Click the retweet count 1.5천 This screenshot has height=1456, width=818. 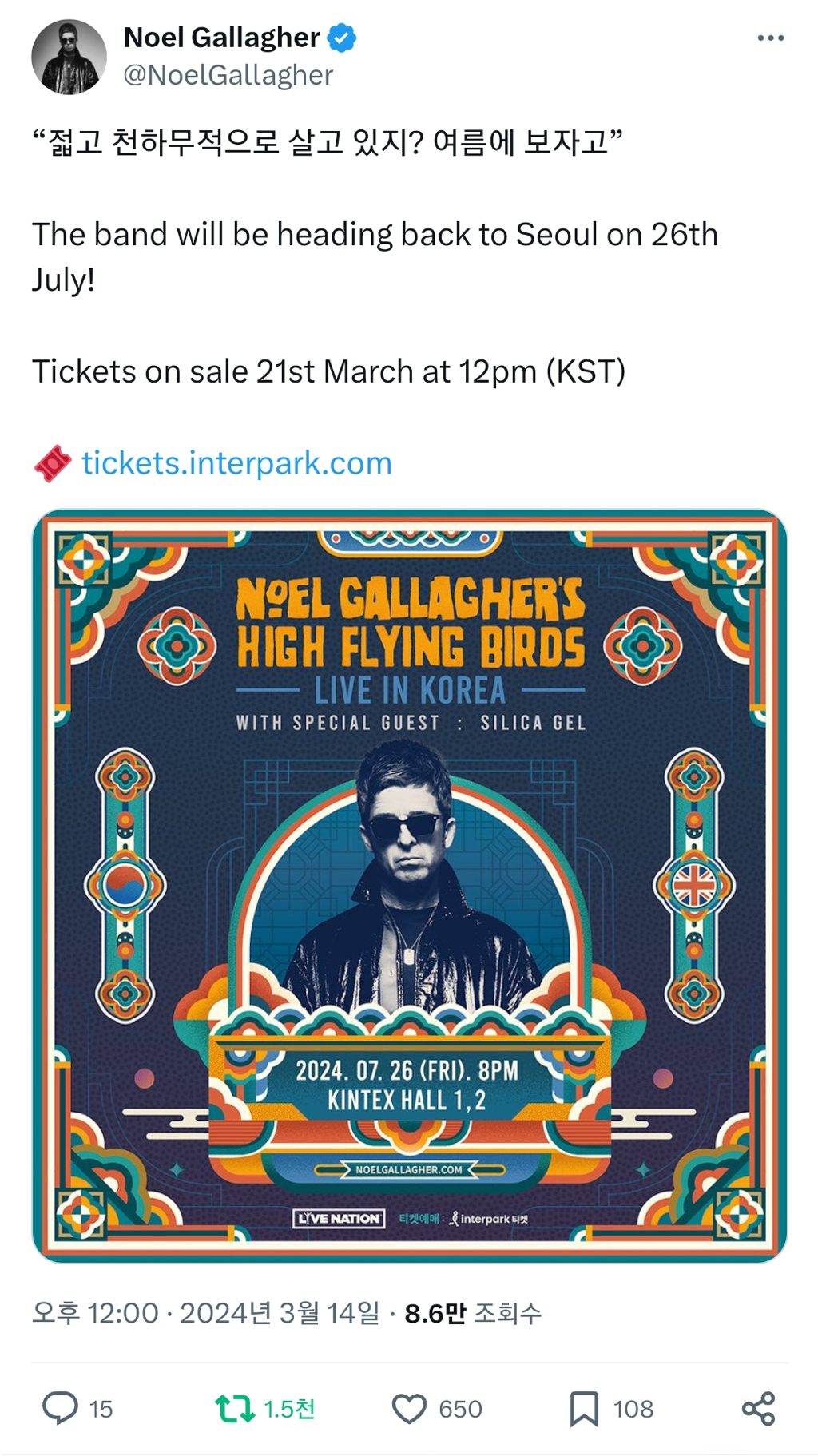289,1410
